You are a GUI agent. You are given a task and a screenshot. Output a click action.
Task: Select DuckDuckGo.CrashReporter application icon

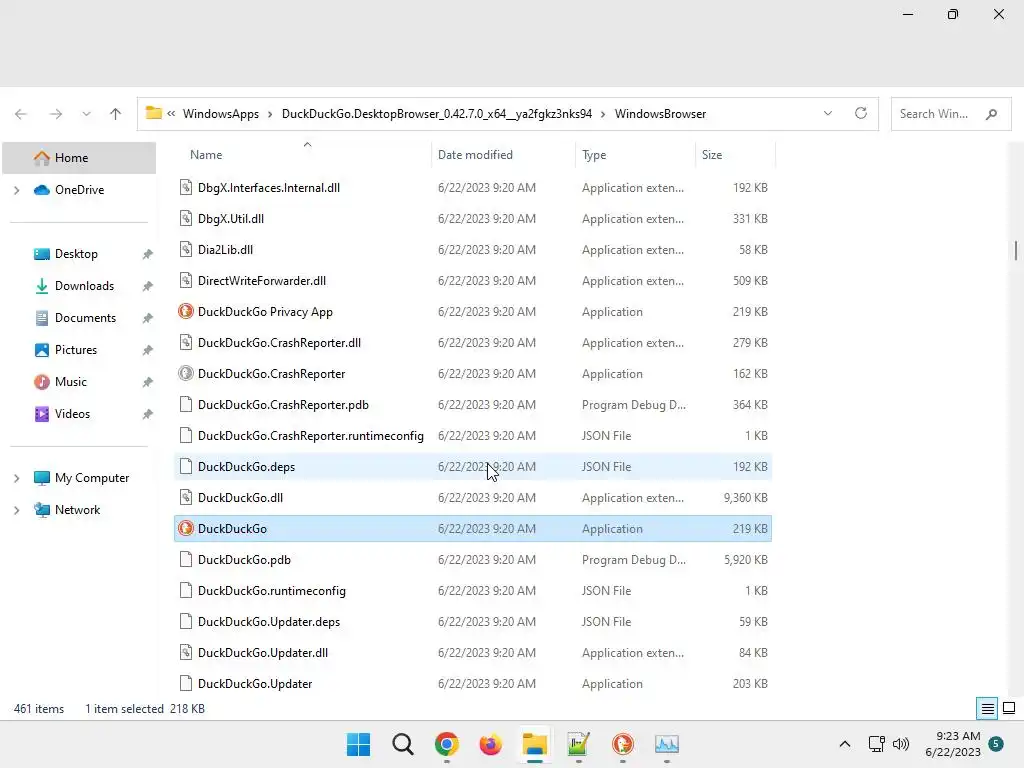click(x=186, y=373)
